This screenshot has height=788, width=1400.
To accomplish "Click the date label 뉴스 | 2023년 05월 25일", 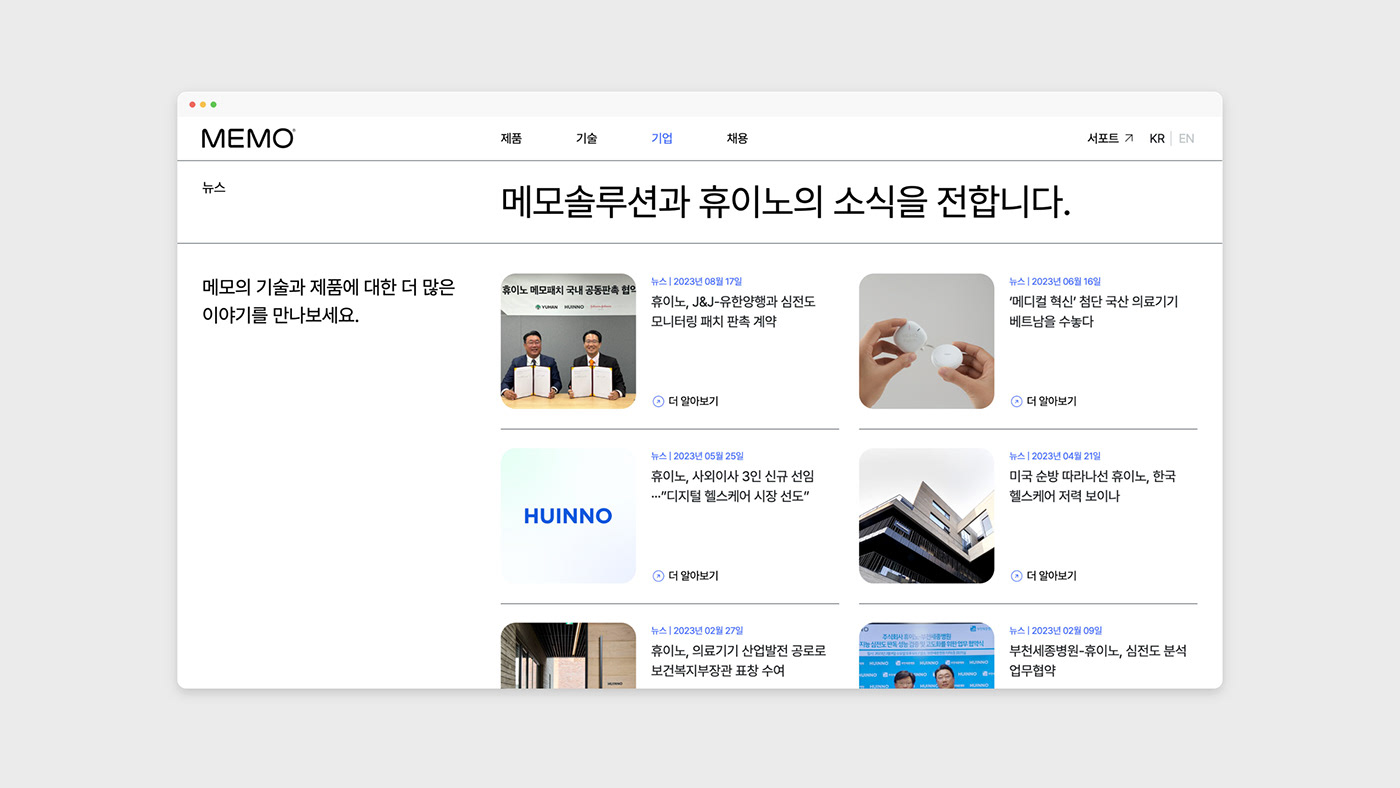I will 697,456.
